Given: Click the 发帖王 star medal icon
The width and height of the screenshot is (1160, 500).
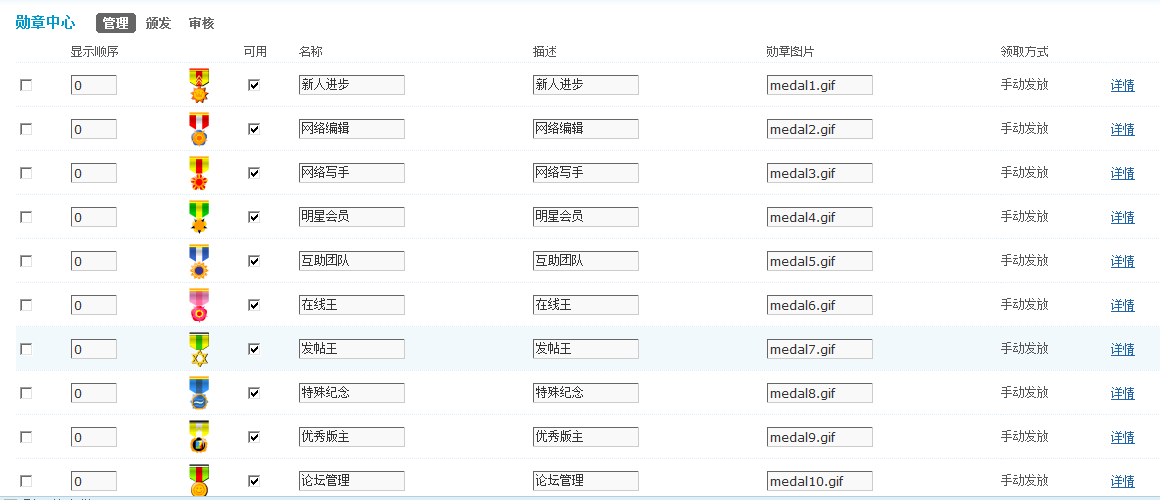Looking at the screenshot, I should [199, 349].
